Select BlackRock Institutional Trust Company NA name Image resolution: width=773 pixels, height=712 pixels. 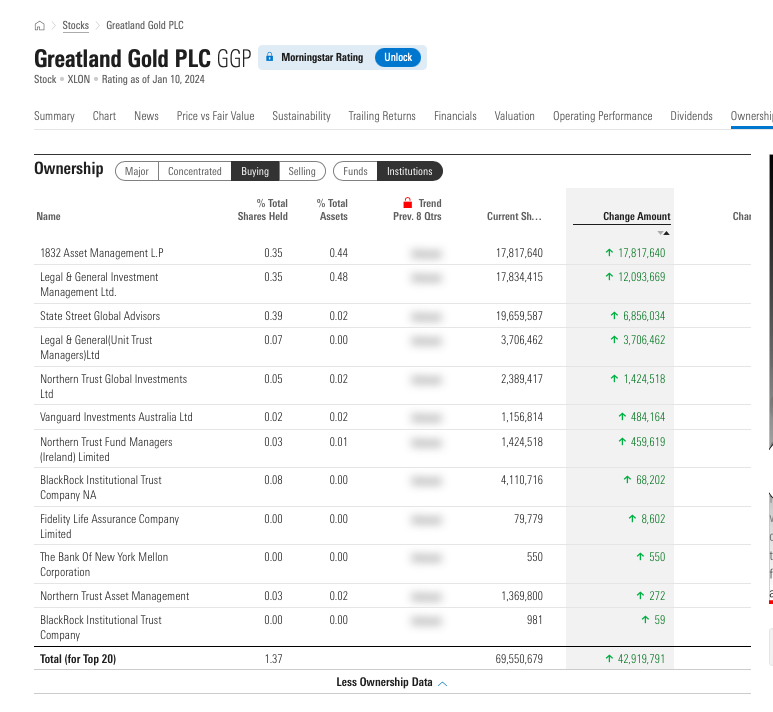101,487
